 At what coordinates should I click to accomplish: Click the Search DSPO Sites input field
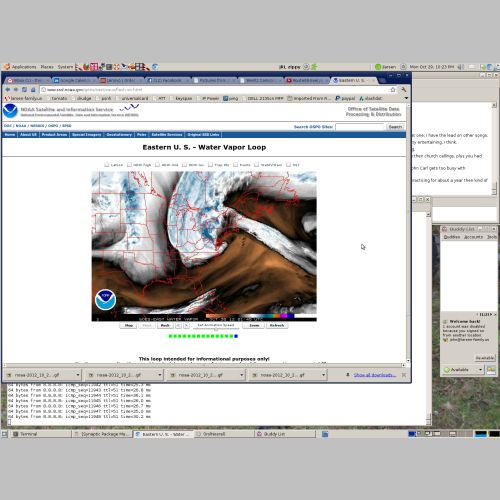point(360,127)
